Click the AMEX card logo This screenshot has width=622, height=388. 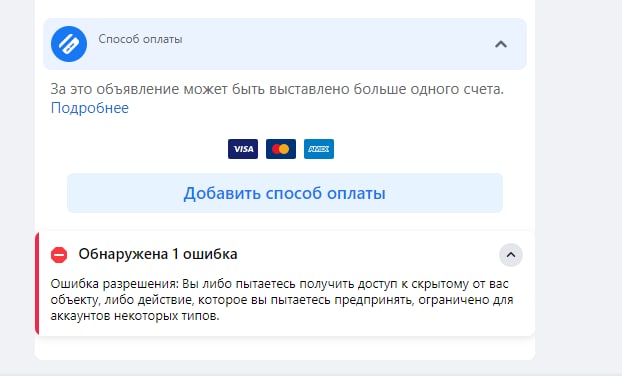319,149
